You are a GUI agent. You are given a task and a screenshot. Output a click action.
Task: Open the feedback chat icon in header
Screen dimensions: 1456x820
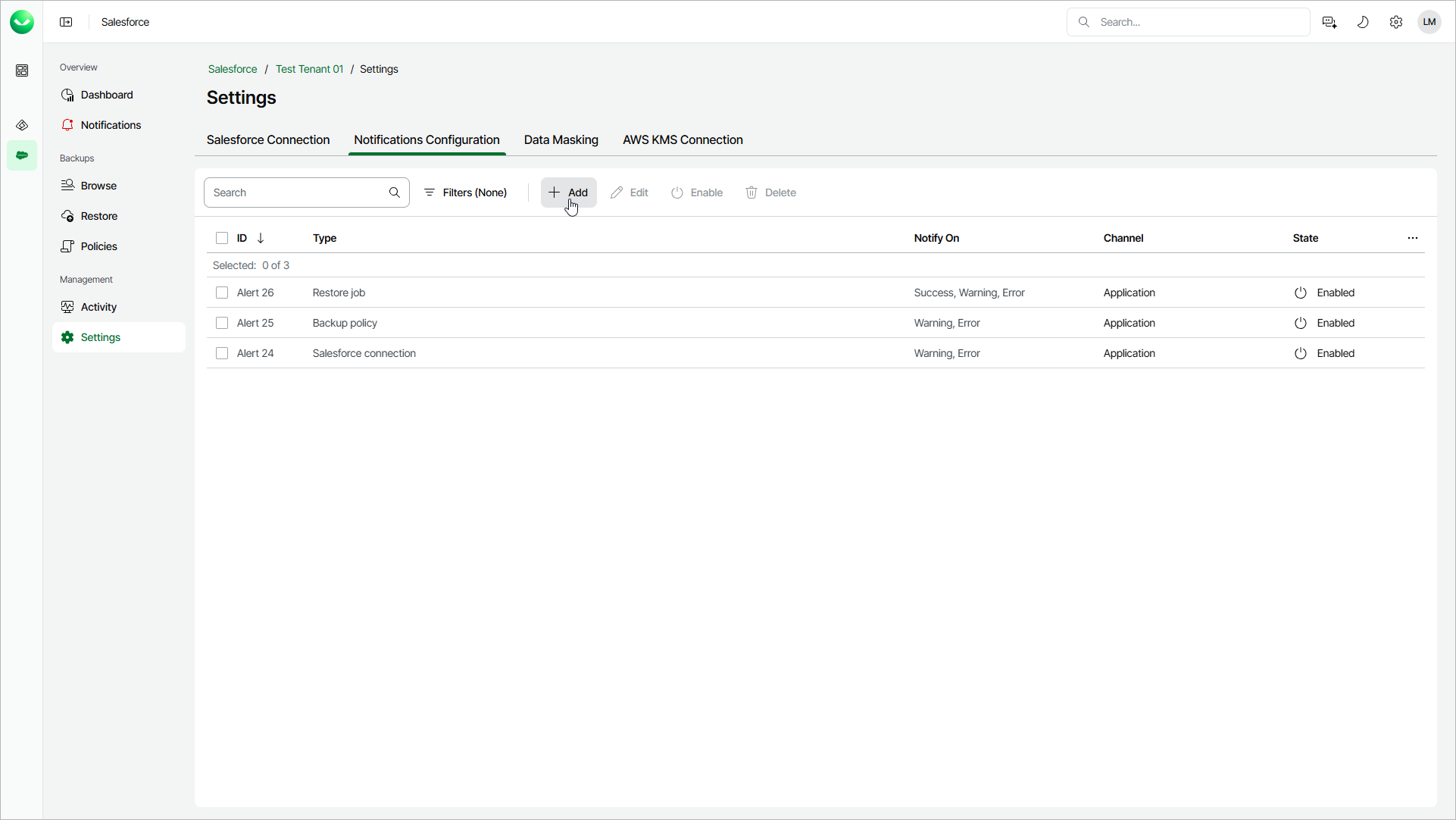click(x=1329, y=22)
